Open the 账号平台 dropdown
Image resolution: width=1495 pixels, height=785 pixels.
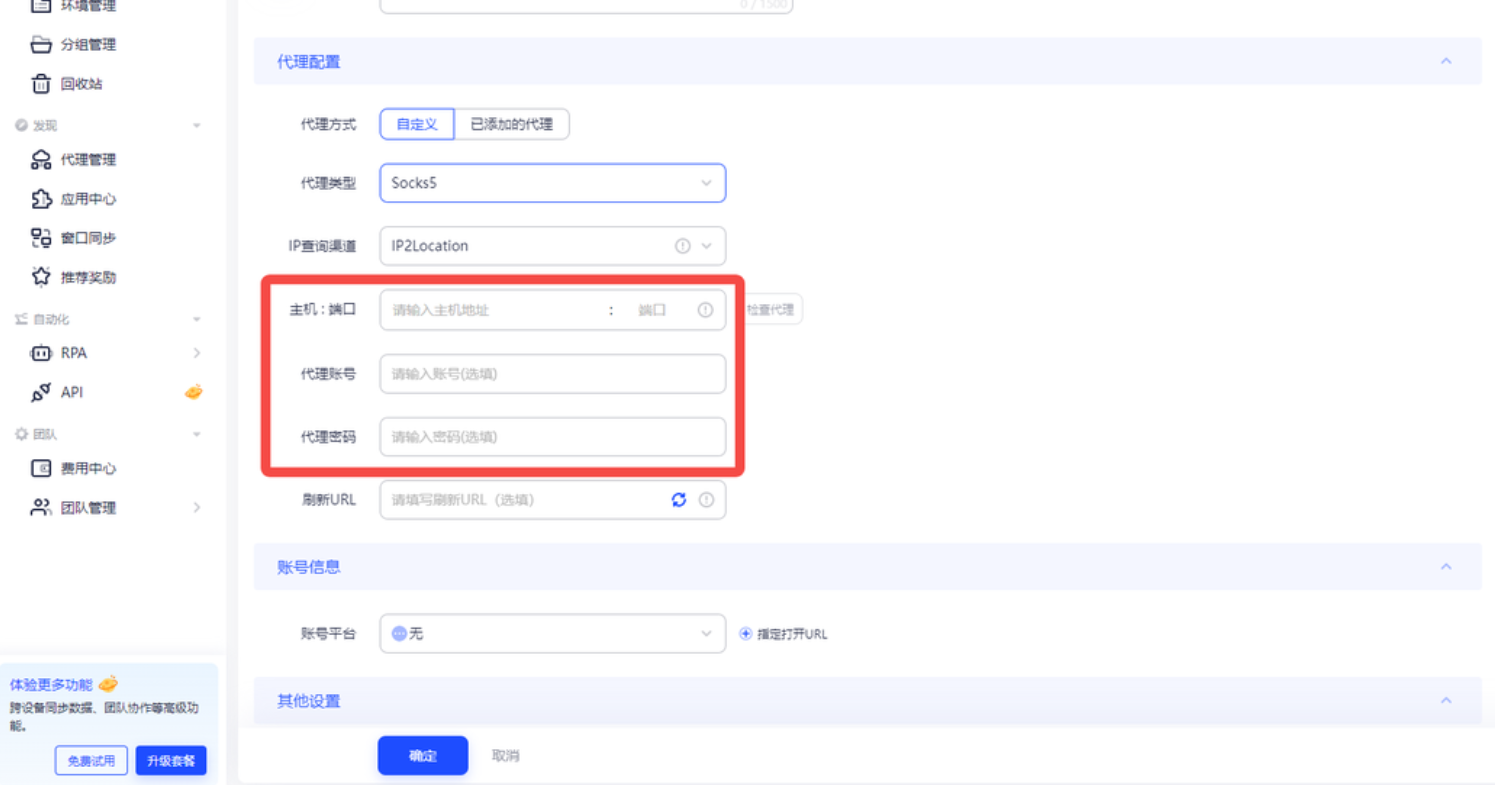(552, 634)
